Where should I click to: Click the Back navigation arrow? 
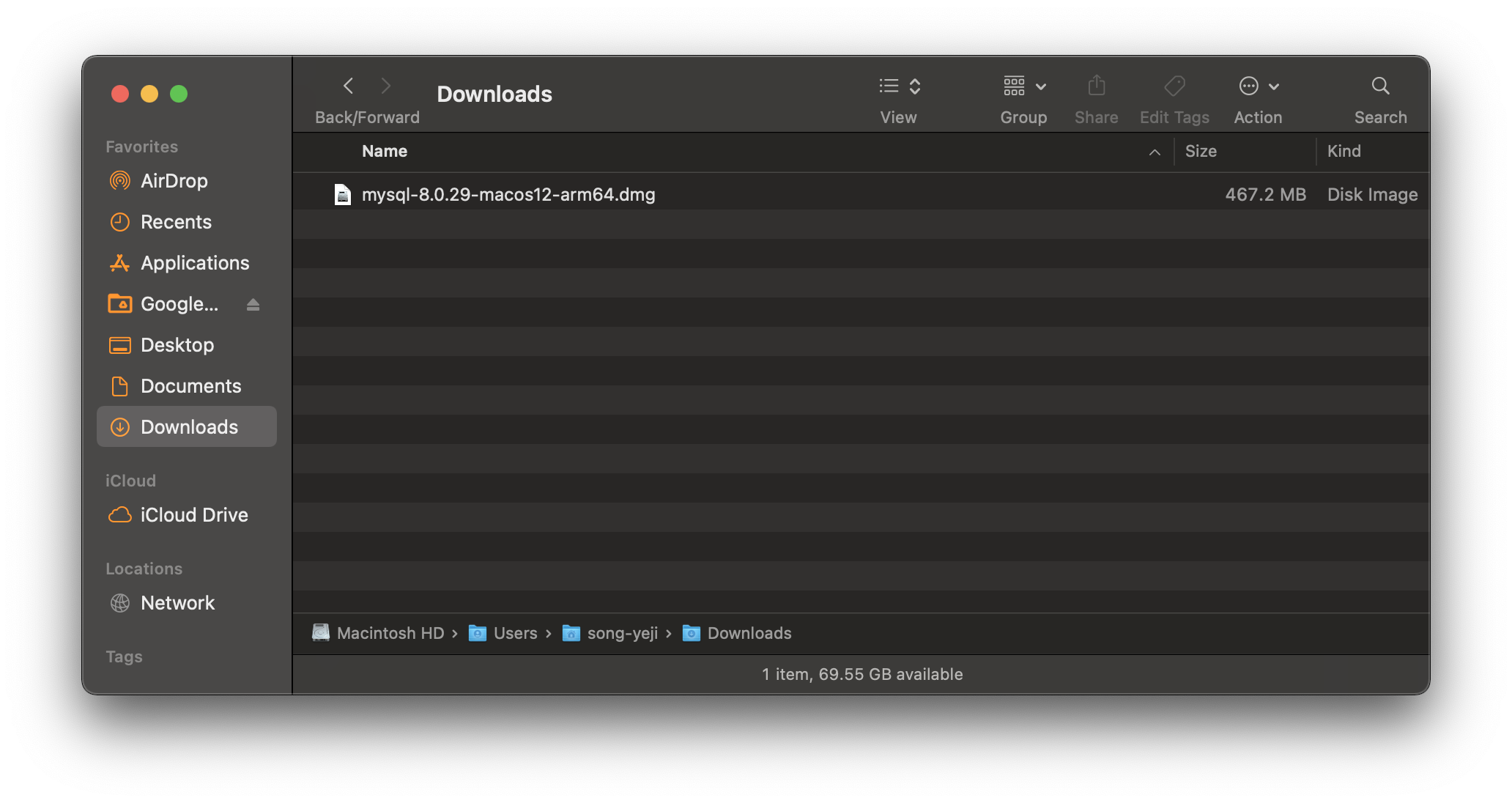pyautogui.click(x=349, y=86)
